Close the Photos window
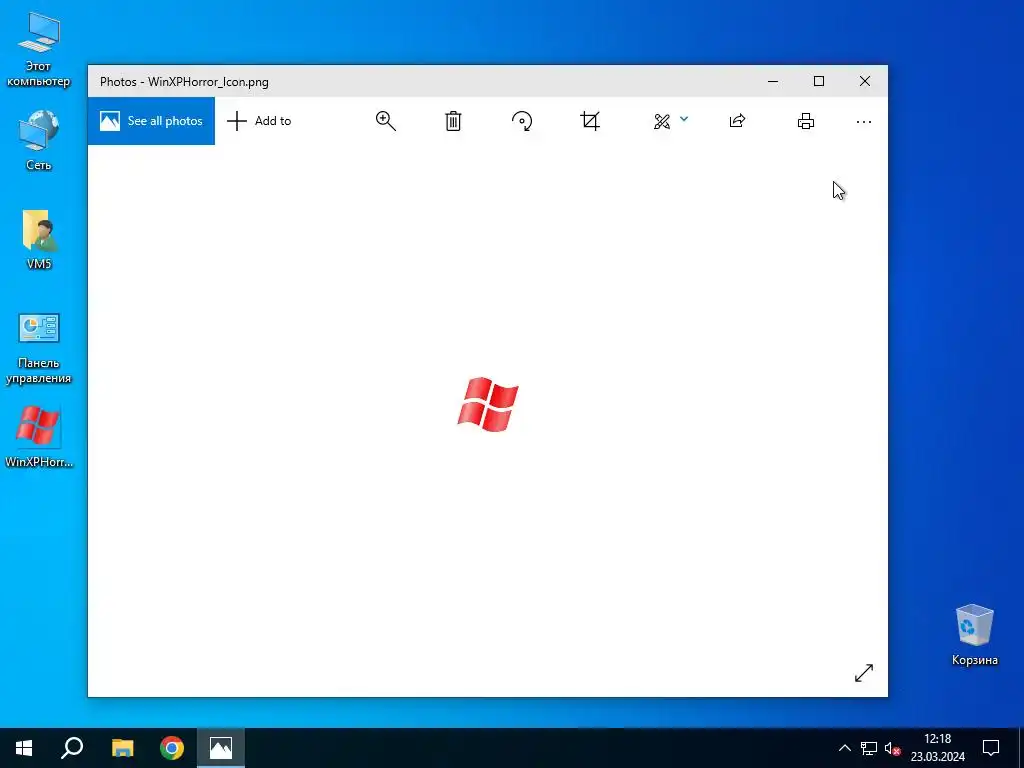 click(x=865, y=82)
